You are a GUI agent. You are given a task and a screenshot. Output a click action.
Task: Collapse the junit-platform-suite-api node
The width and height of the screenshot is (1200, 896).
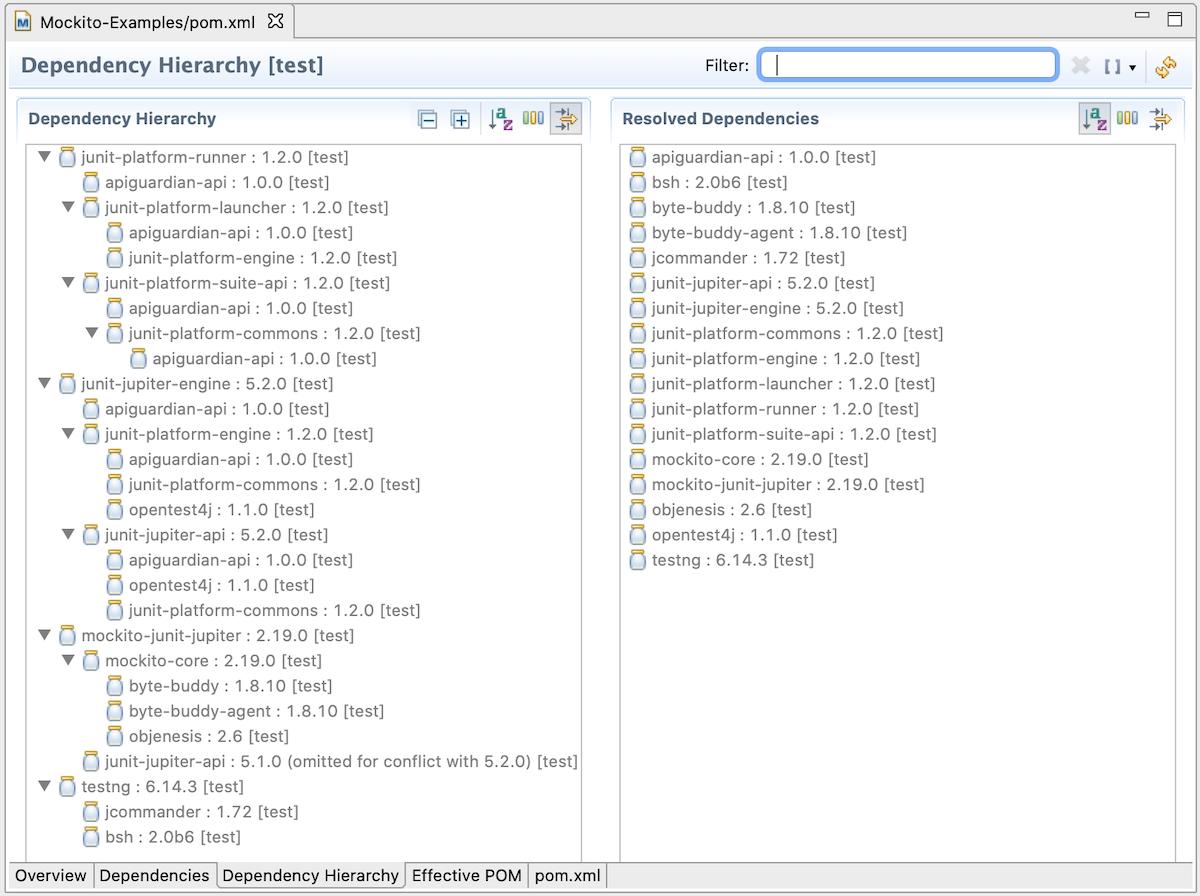pos(68,283)
